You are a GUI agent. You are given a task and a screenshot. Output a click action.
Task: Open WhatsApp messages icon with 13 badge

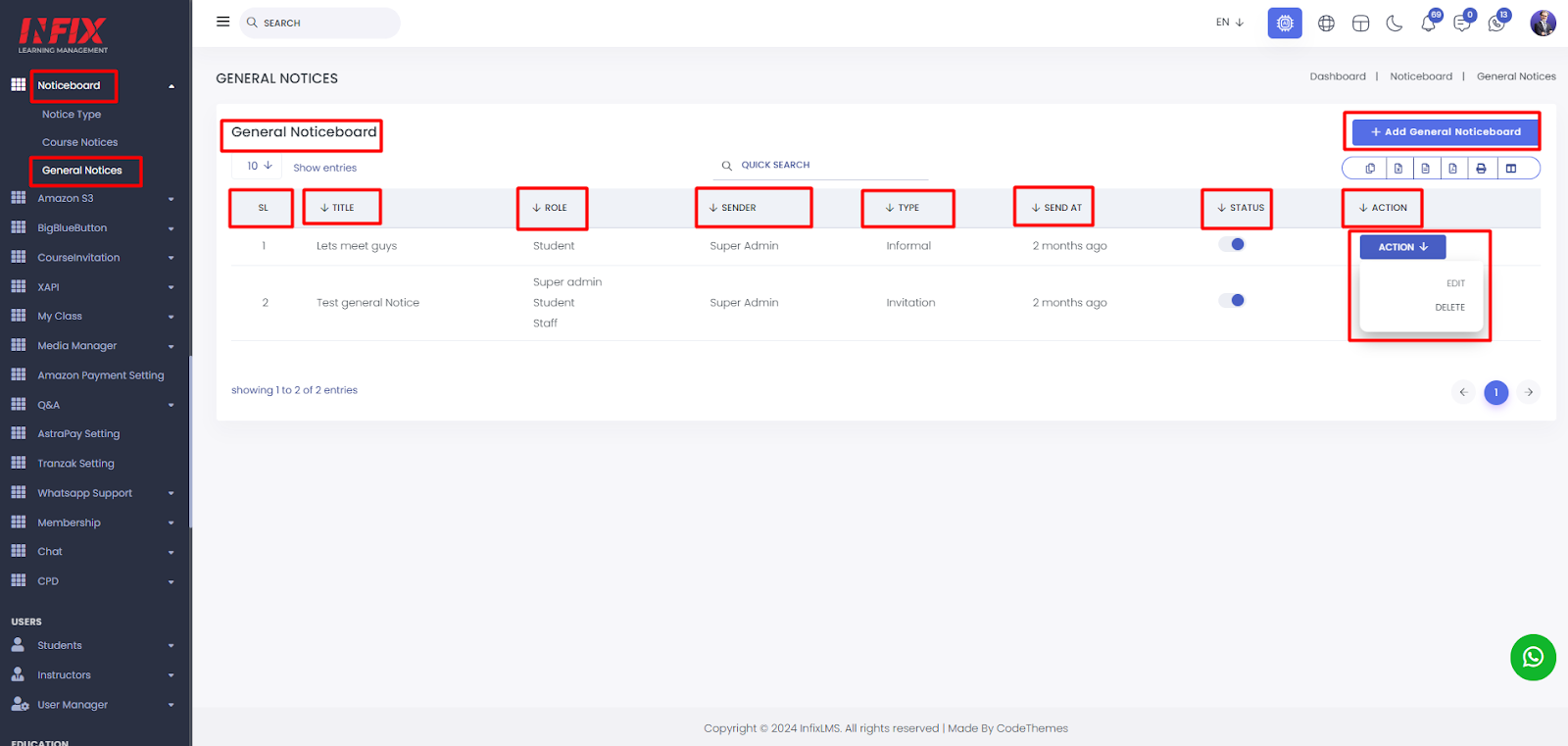click(1497, 22)
